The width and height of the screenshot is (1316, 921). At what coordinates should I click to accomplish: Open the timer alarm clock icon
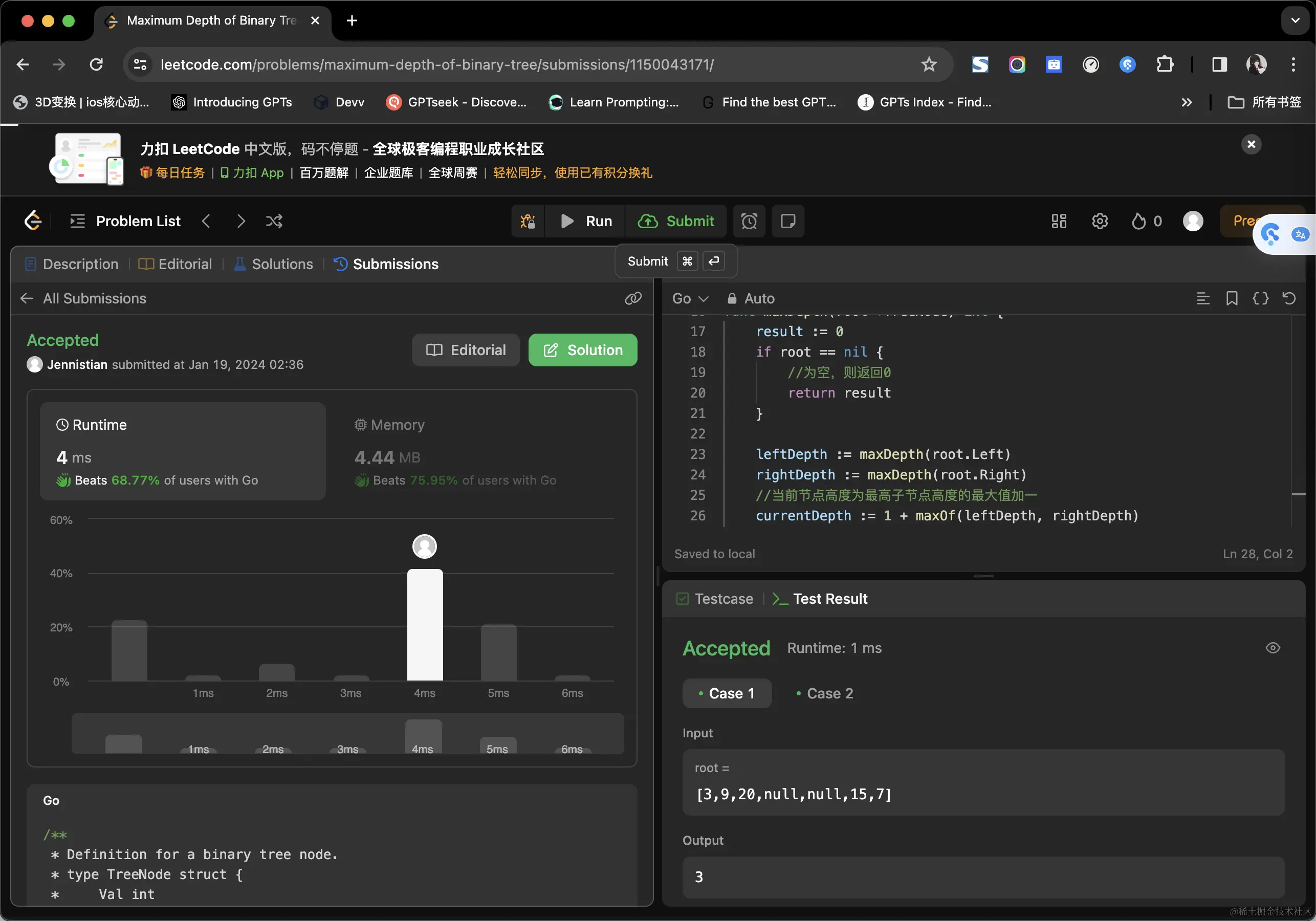click(749, 221)
